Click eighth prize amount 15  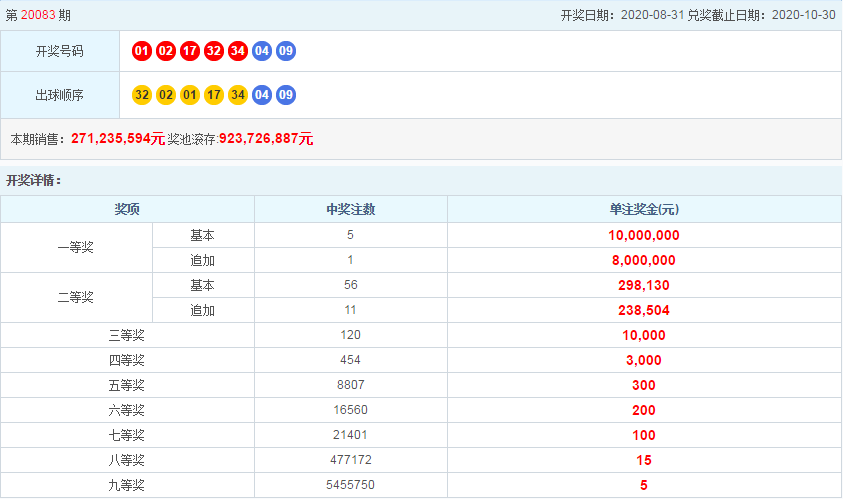tap(644, 460)
